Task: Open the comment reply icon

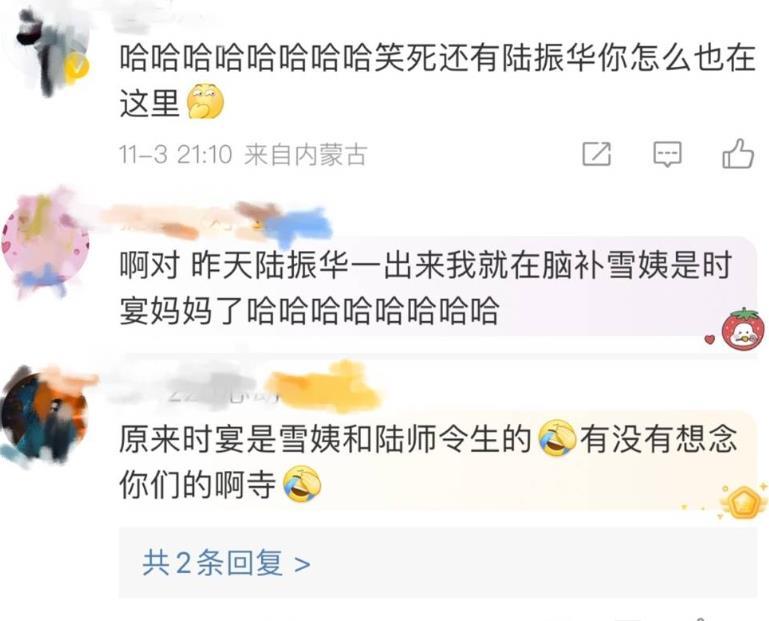Action: [x=667, y=155]
